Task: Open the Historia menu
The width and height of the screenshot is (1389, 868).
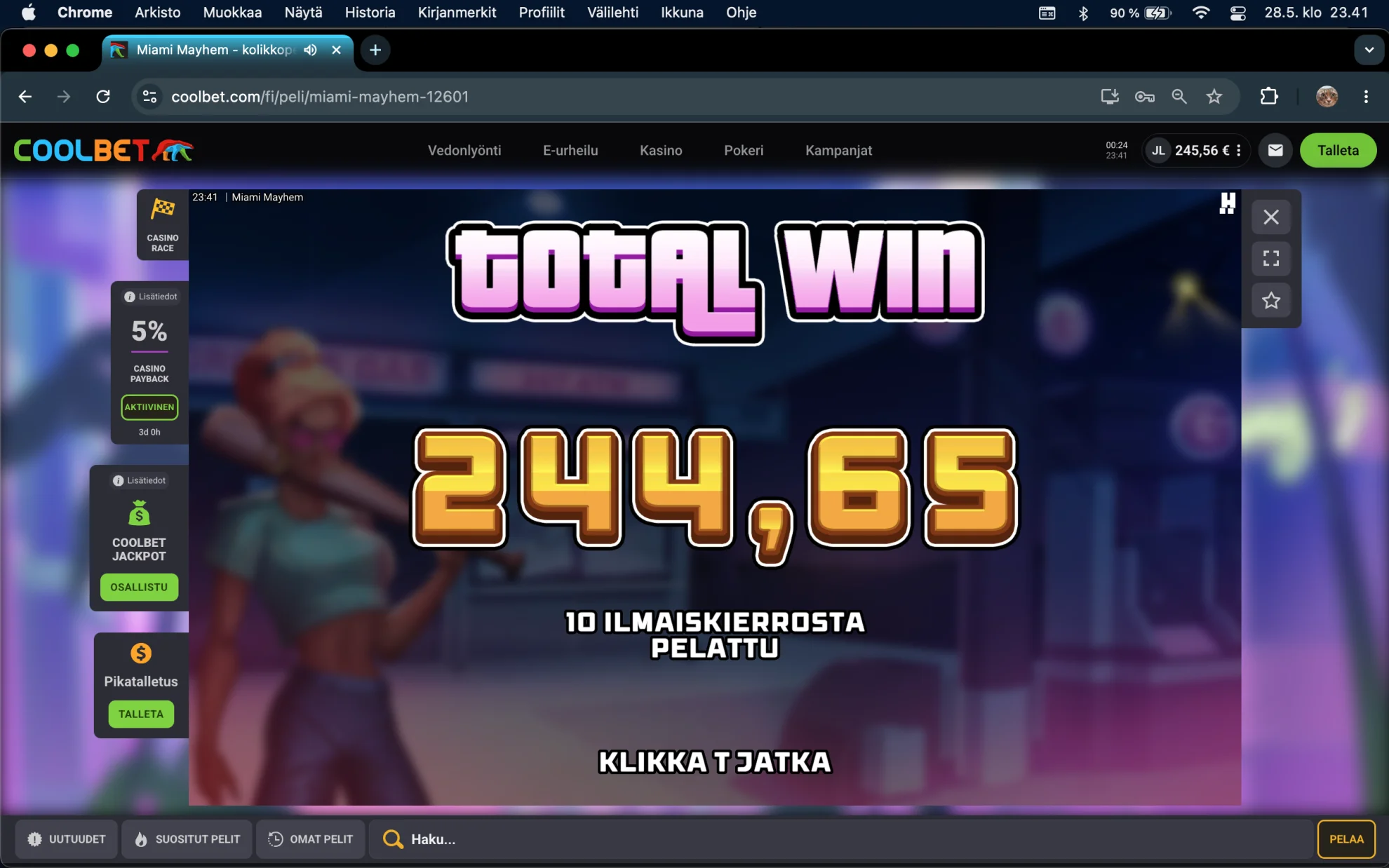Action: tap(370, 13)
